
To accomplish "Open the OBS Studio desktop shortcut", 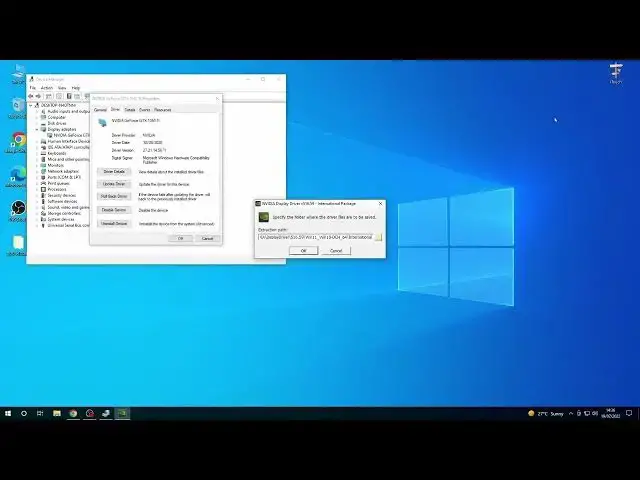I will (x=18, y=211).
